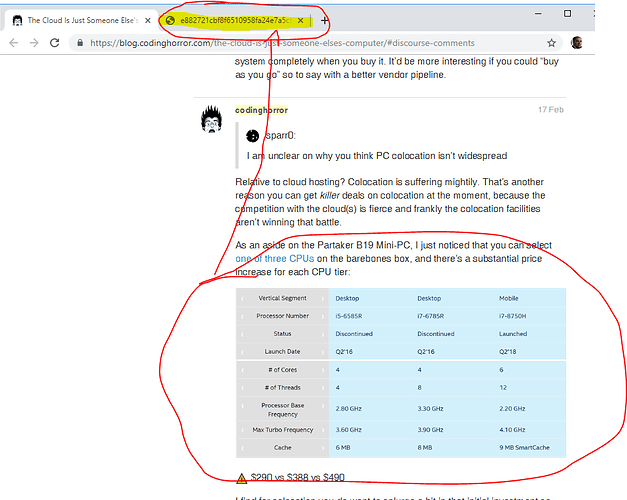627x500 pixels.
Task: Click the CPU comparison table image
Action: coord(401,373)
